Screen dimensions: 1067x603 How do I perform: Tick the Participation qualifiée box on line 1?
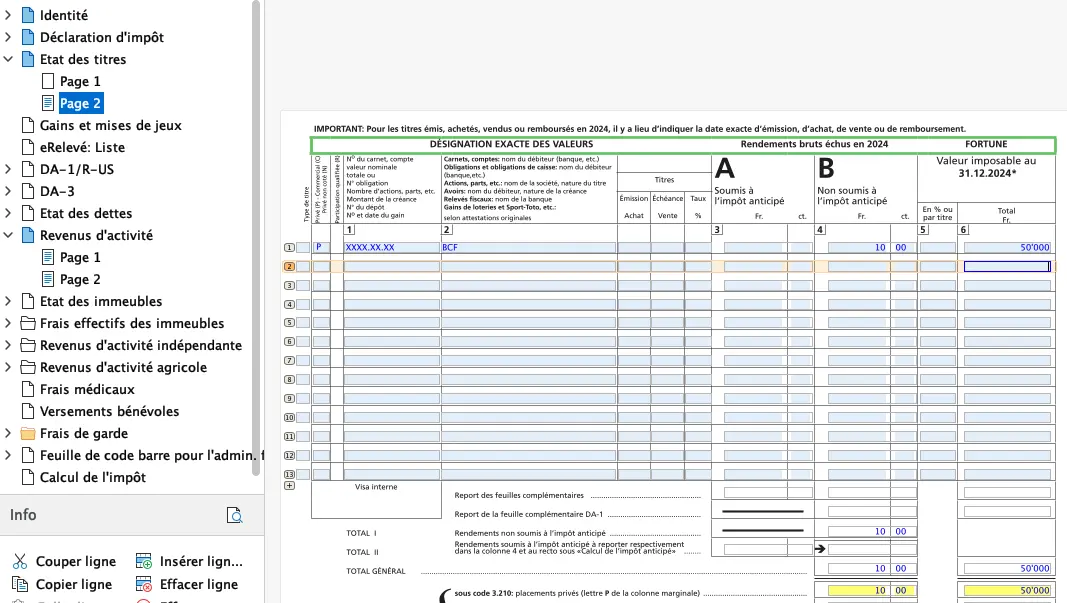click(337, 247)
